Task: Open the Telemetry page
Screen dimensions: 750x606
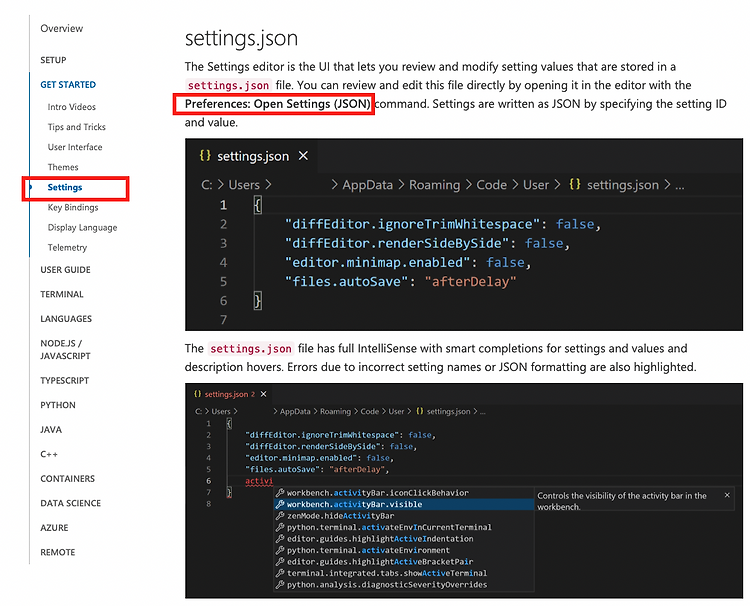Action: click(67, 247)
